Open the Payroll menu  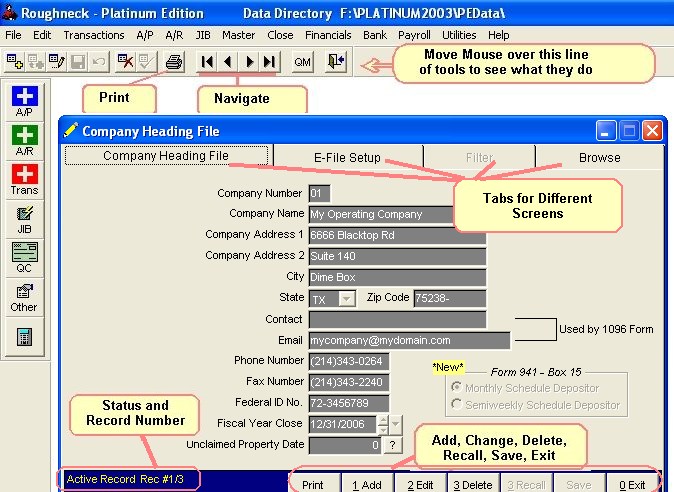pos(414,35)
